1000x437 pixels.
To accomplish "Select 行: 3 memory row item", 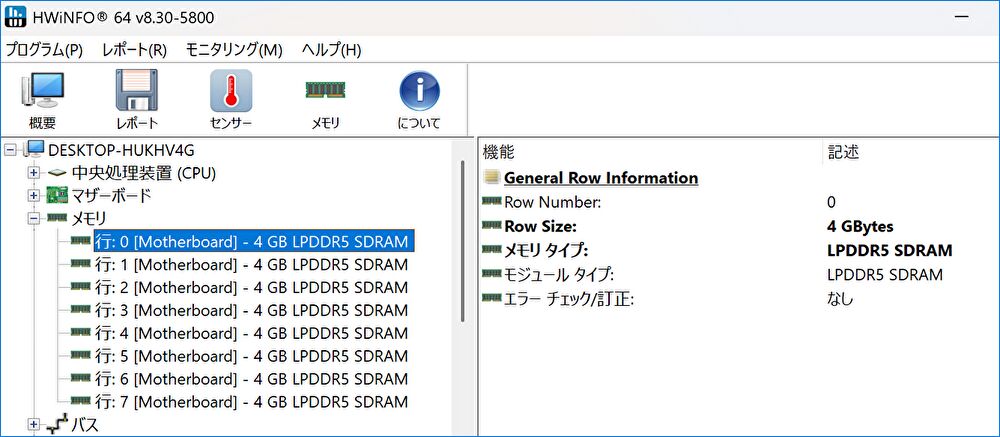I will coord(250,310).
